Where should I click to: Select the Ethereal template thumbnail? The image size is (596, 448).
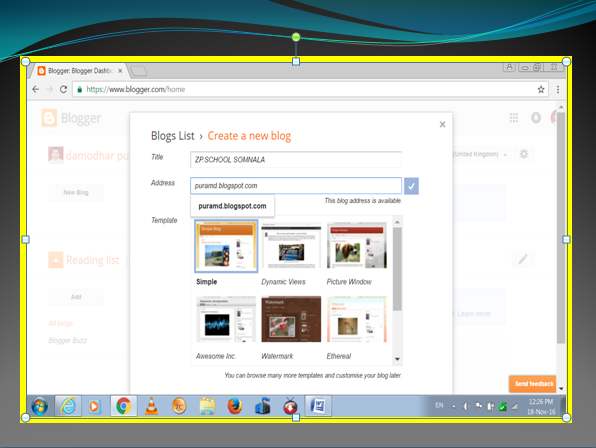[357, 319]
